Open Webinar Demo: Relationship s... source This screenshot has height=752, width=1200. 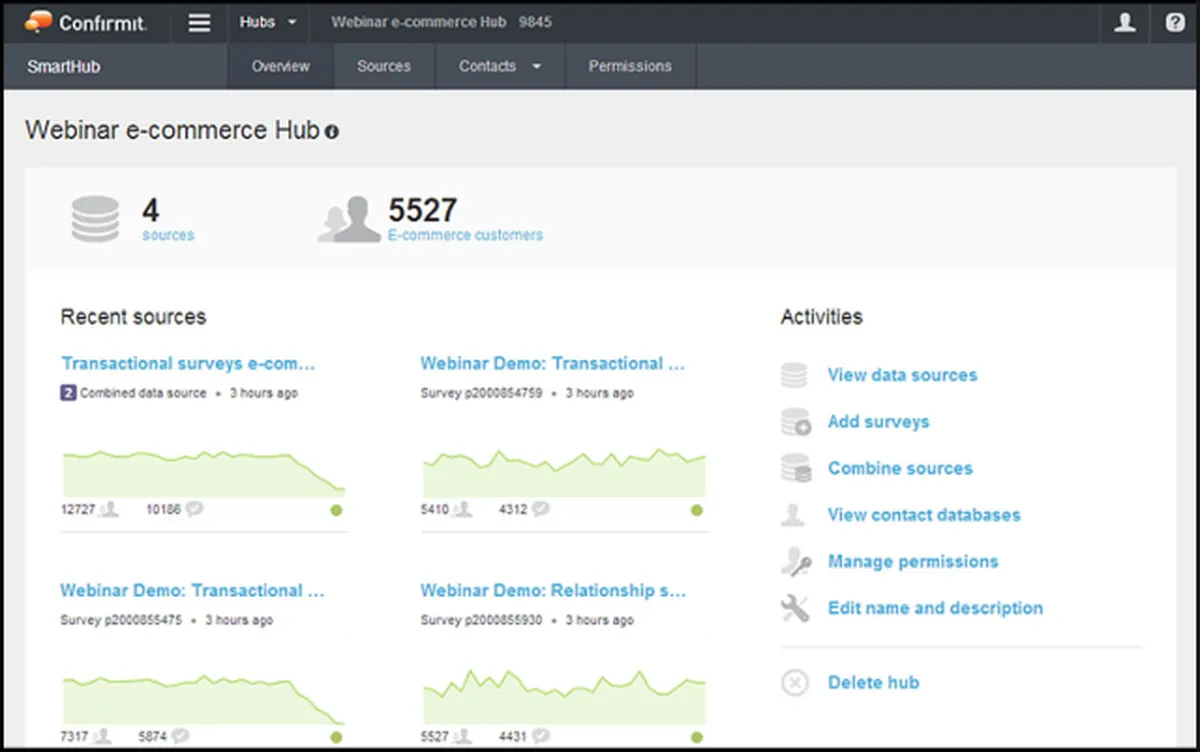click(x=553, y=591)
